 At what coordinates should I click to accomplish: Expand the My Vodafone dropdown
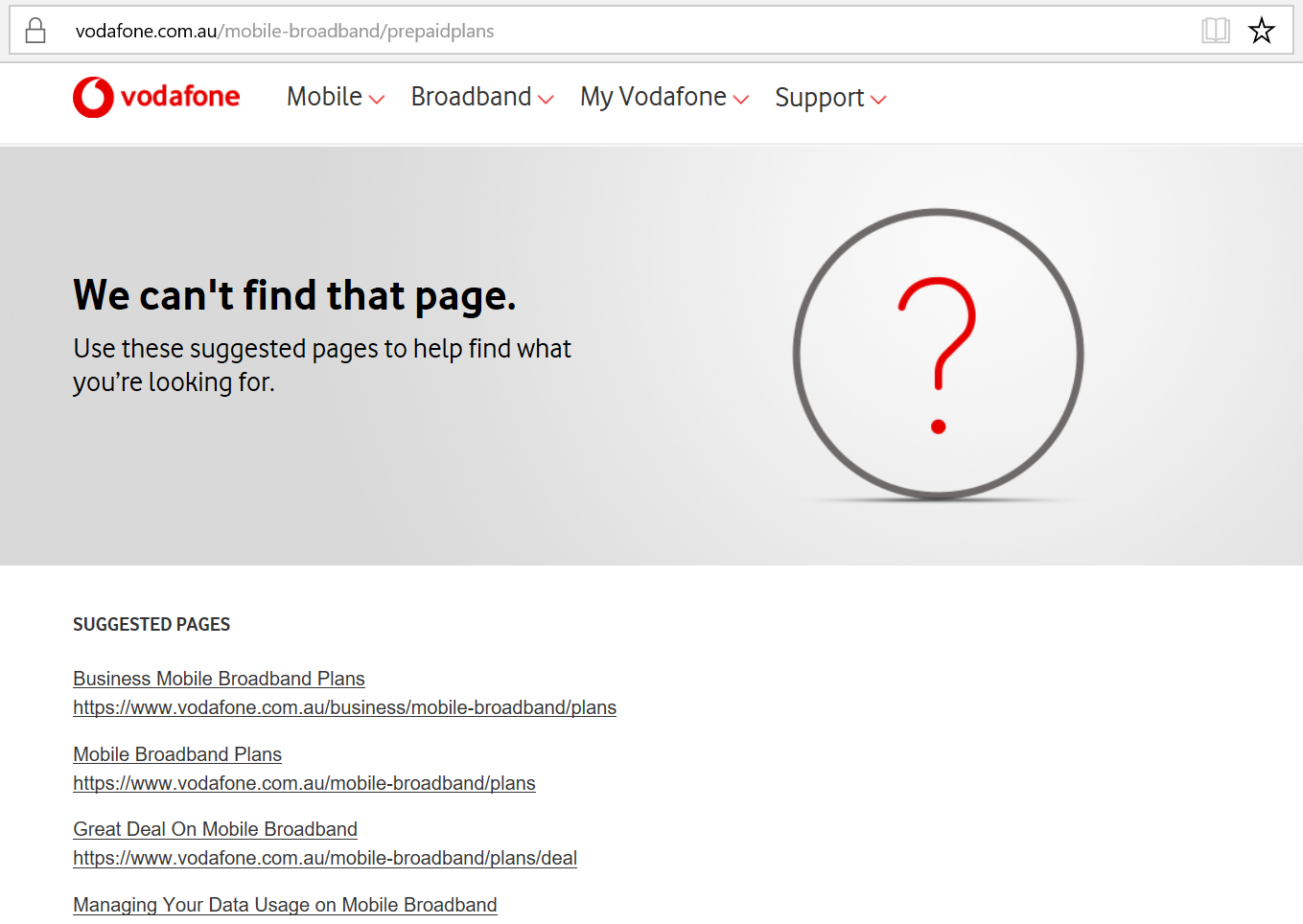coord(652,97)
